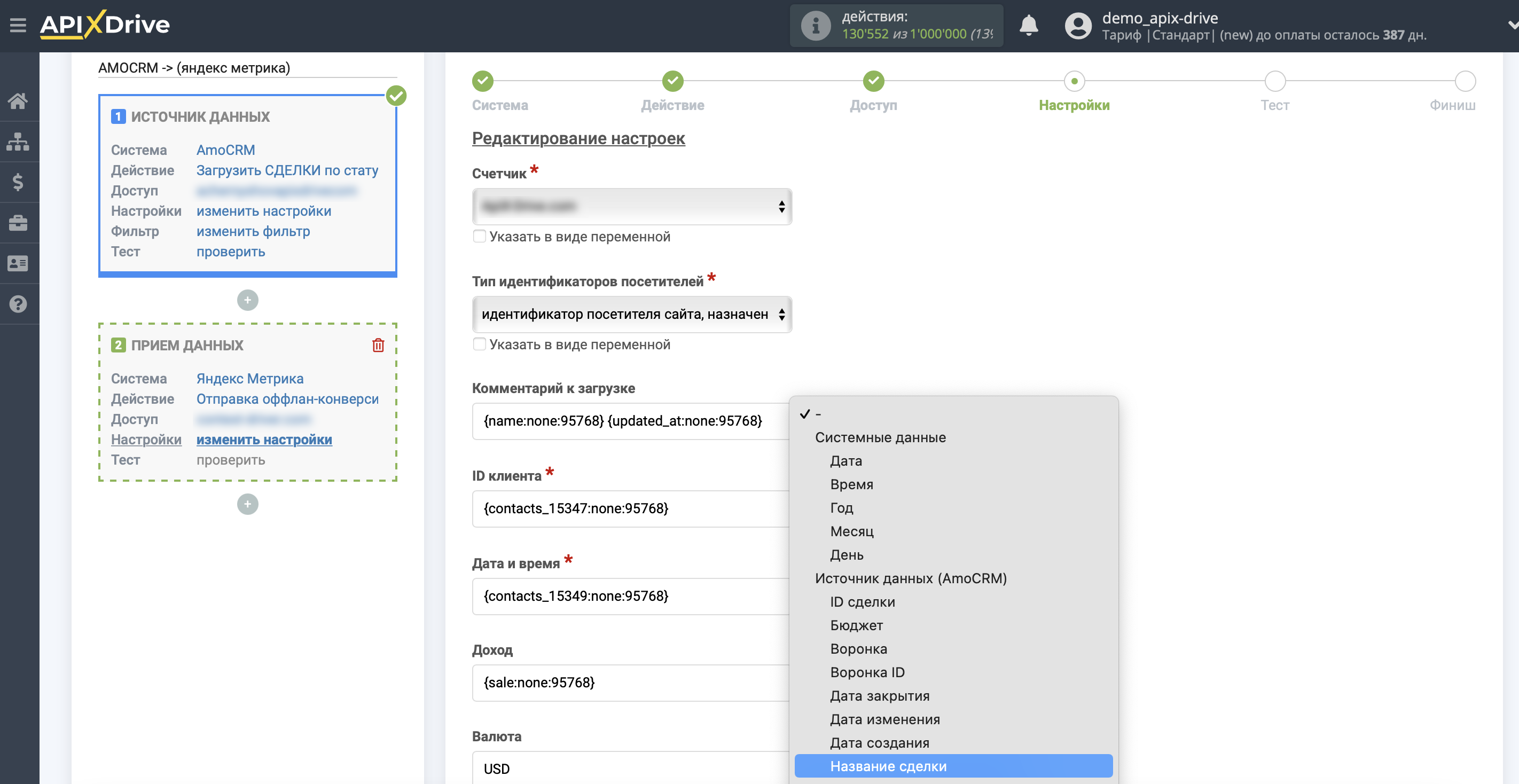Select Время in the dropdown list
This screenshot has height=784, width=1519.
[953, 484]
